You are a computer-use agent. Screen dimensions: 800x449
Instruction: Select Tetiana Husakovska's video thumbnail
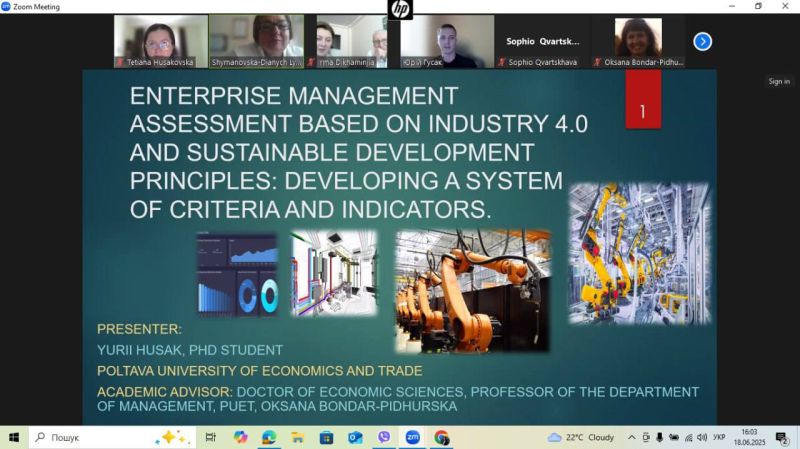point(160,41)
